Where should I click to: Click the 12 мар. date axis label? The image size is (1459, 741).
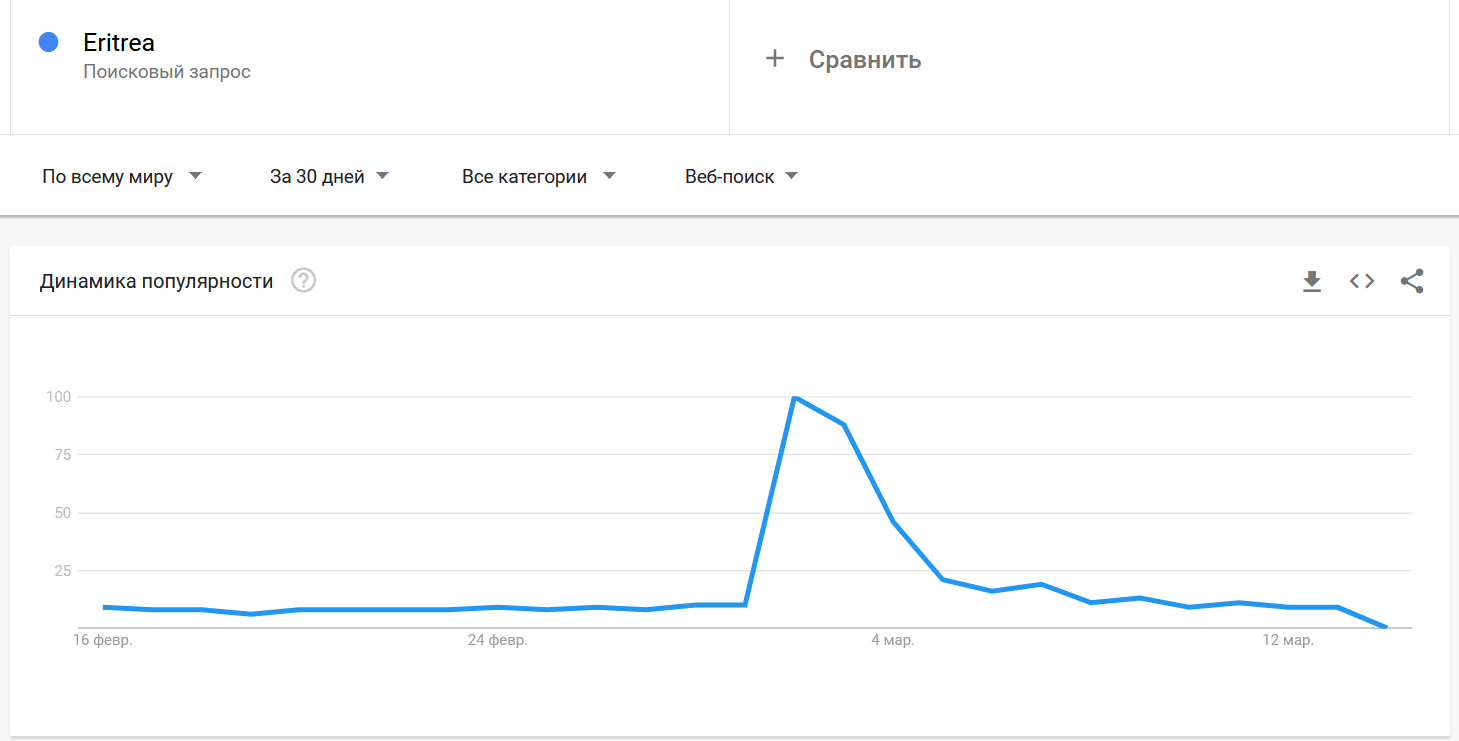1287,640
